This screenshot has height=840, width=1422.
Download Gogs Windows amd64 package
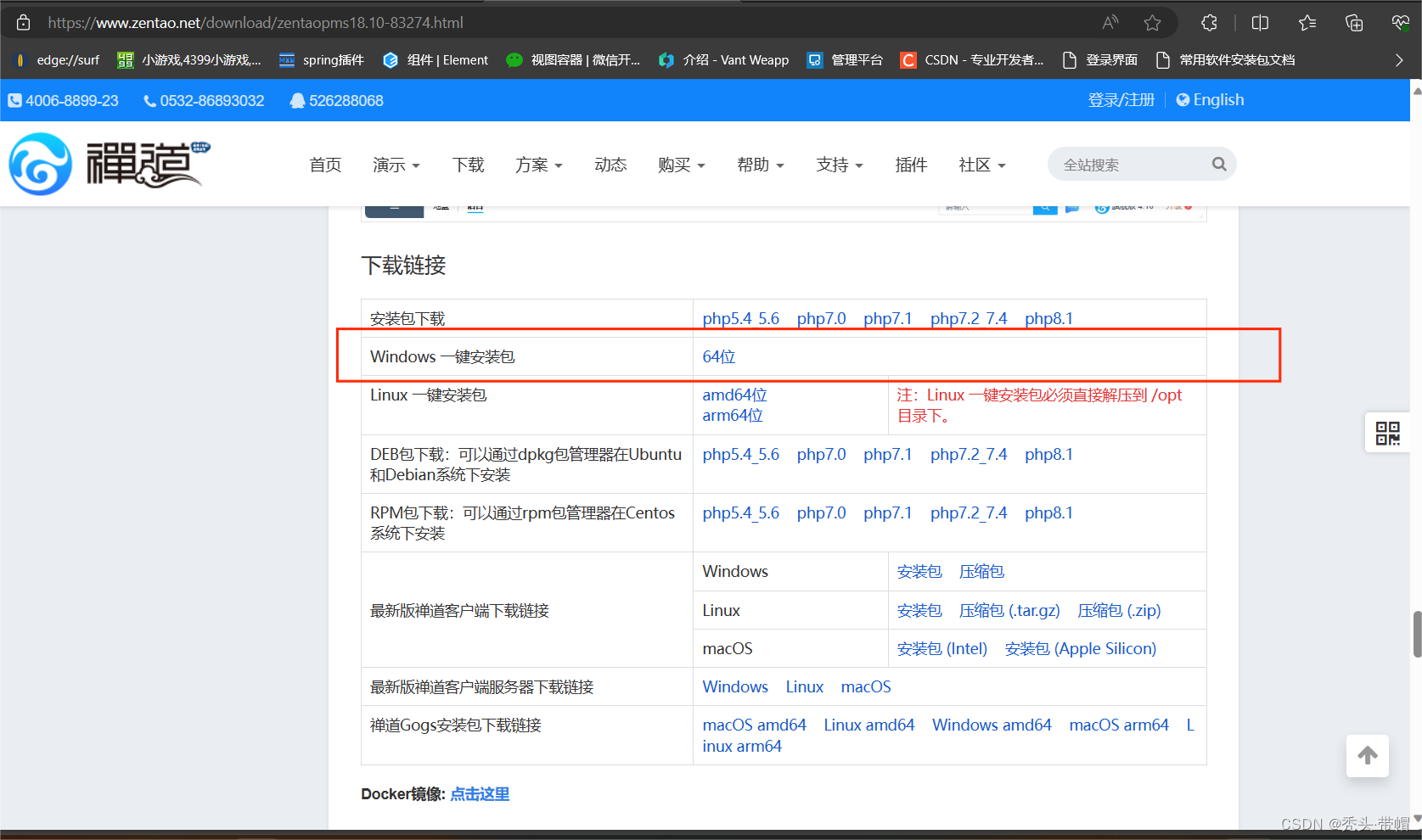(x=992, y=725)
